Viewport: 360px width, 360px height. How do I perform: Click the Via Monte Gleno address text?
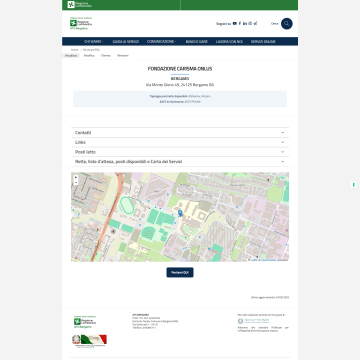(x=180, y=85)
